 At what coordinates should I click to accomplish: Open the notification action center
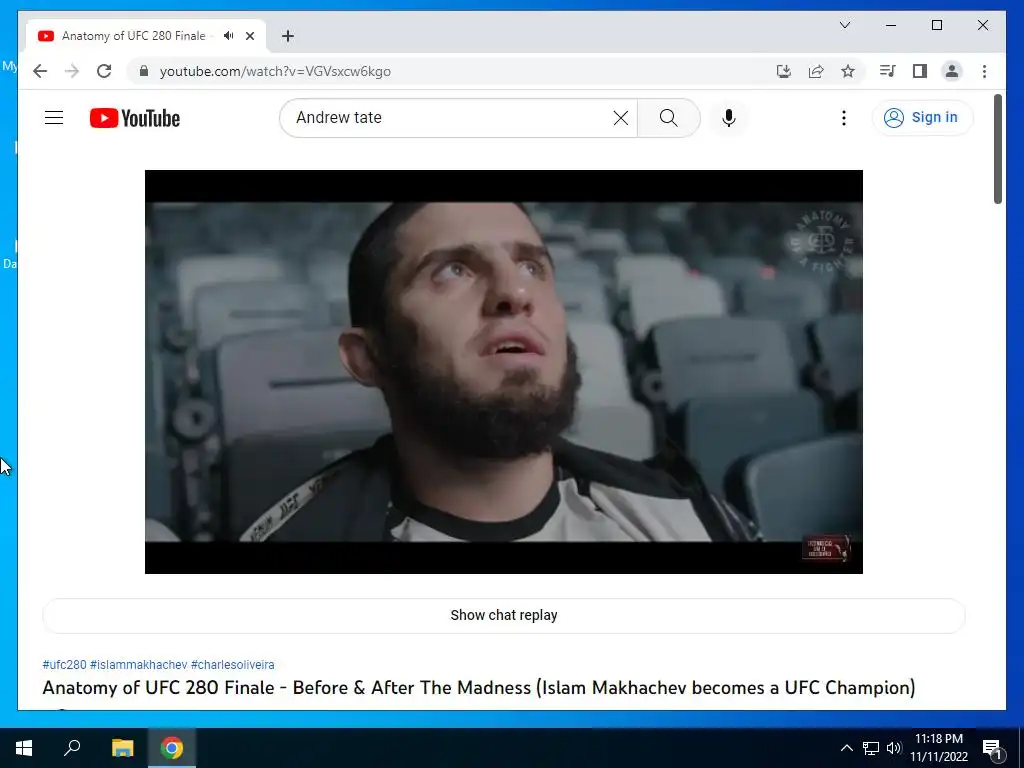click(x=993, y=748)
